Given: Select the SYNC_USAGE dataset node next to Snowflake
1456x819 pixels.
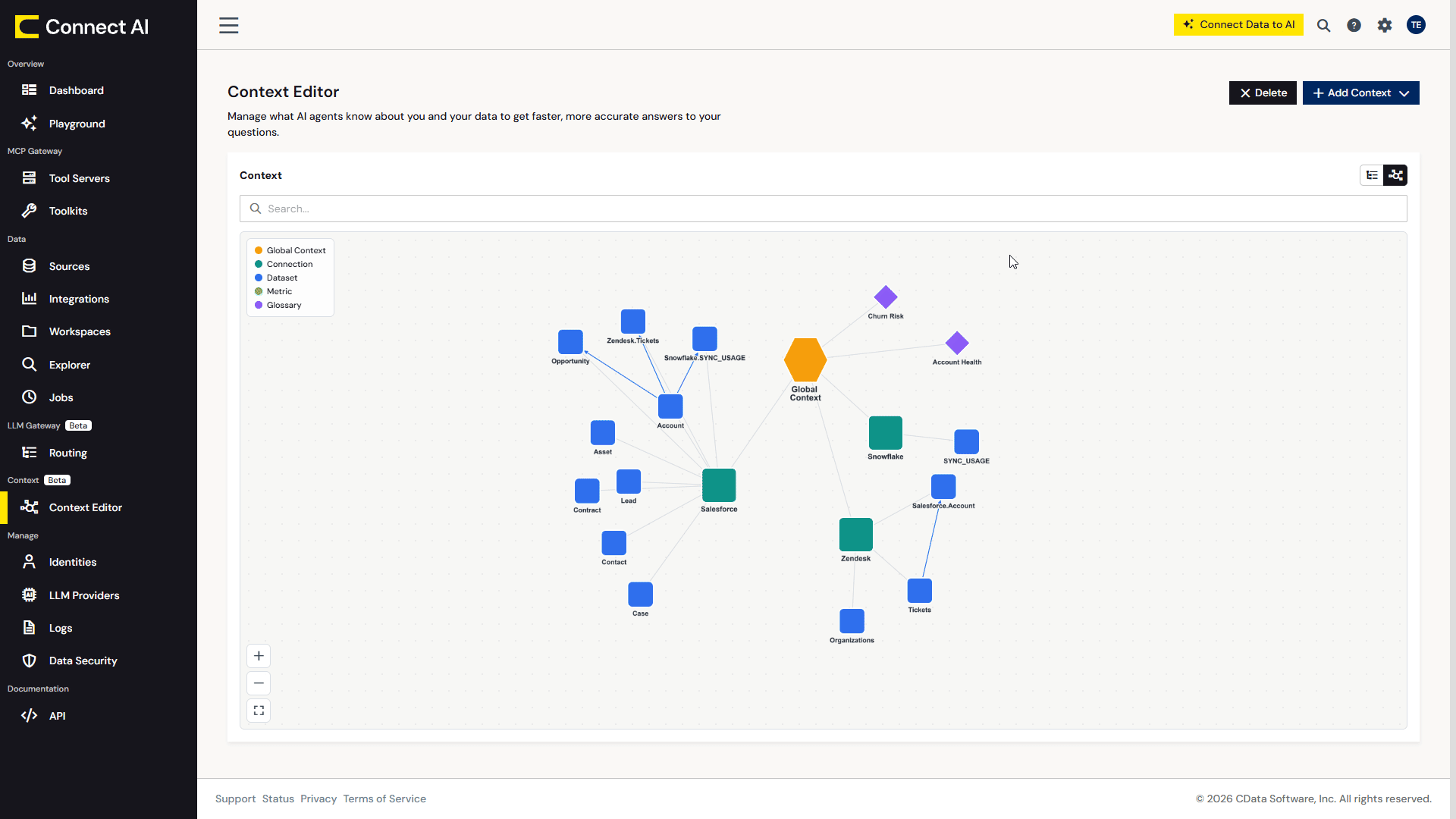Looking at the screenshot, I should tap(967, 441).
